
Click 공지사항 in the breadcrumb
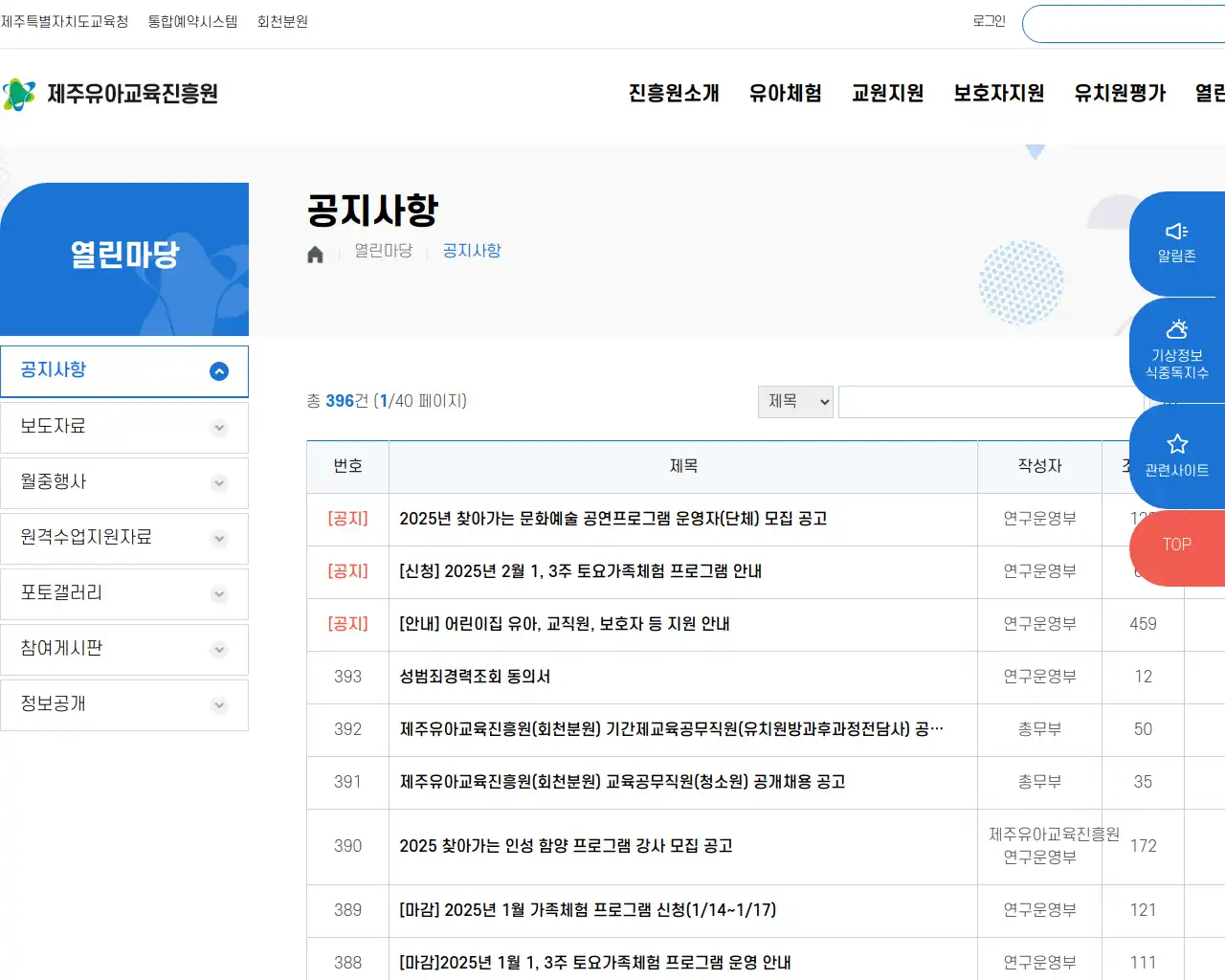click(472, 251)
